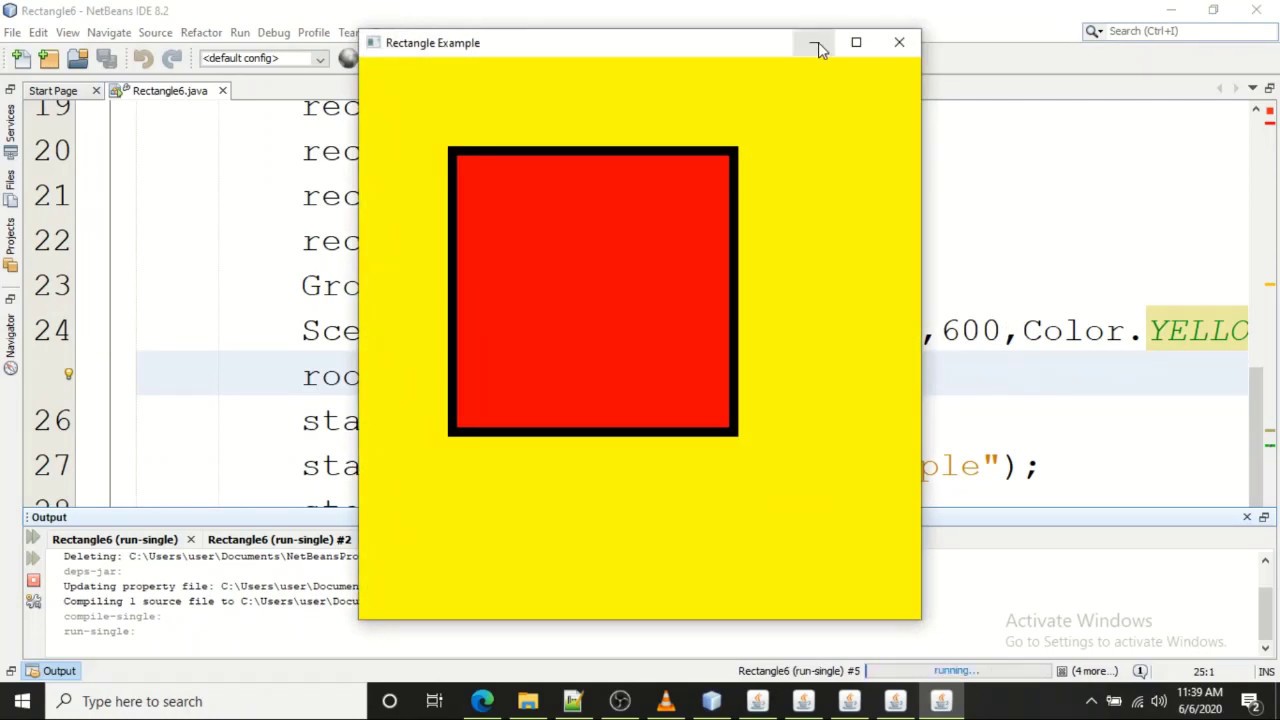Close the Rectangle6 (run-single) output tab
The image size is (1280, 720).
190,540
